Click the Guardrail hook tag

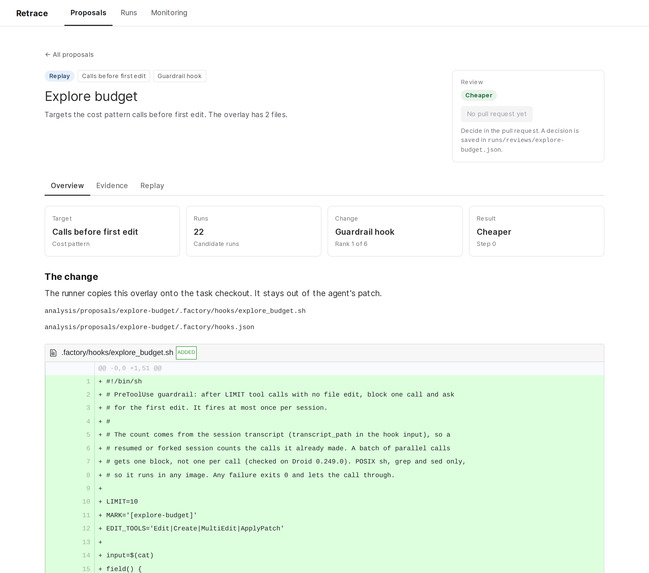pyautogui.click(x=179, y=76)
